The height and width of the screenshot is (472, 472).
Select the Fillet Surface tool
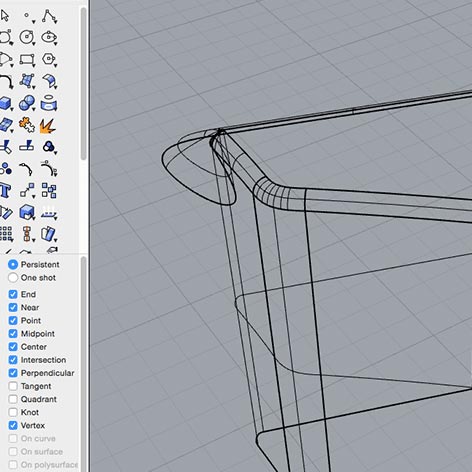click(49, 81)
